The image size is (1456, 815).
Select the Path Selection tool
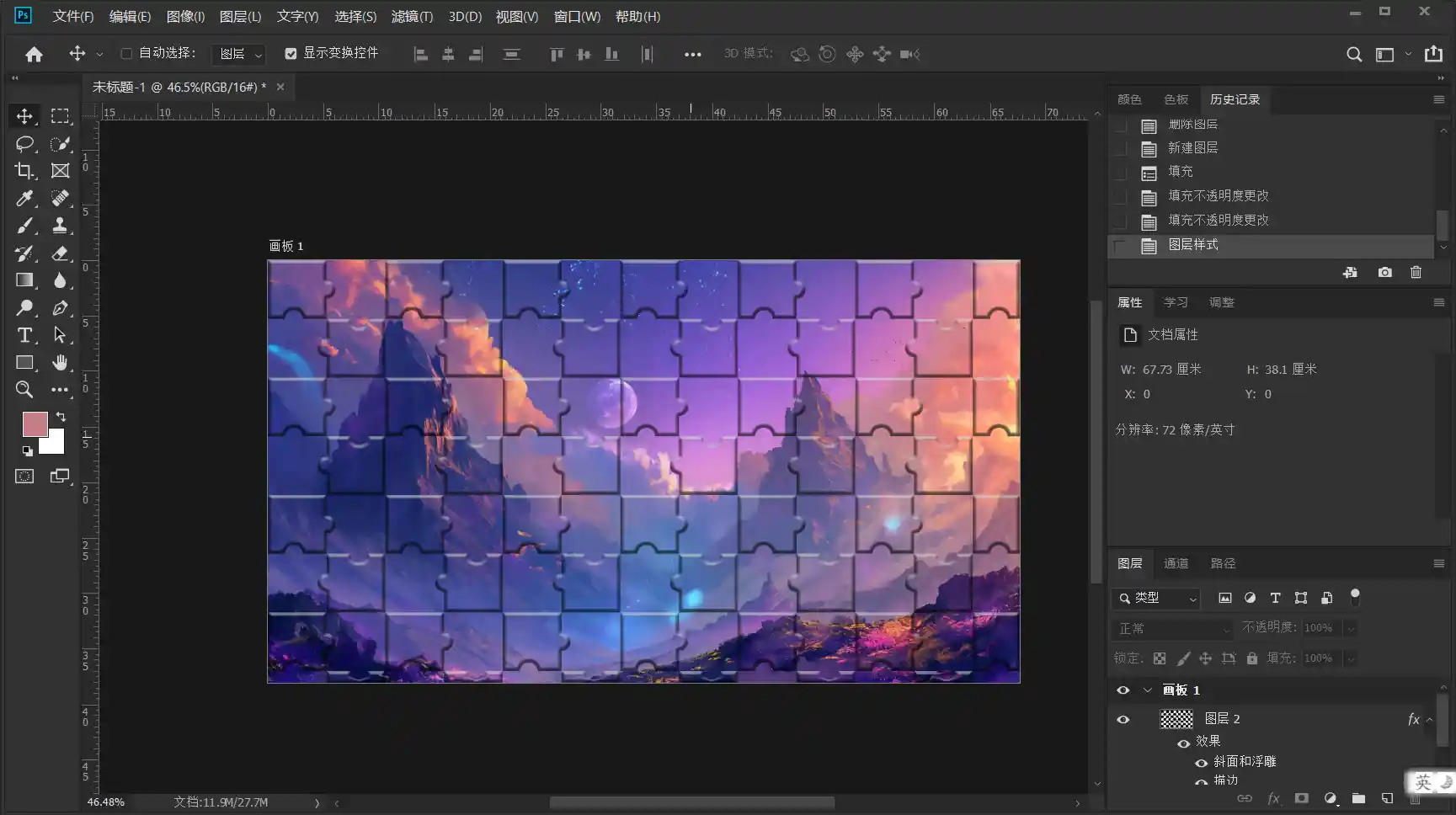point(60,335)
